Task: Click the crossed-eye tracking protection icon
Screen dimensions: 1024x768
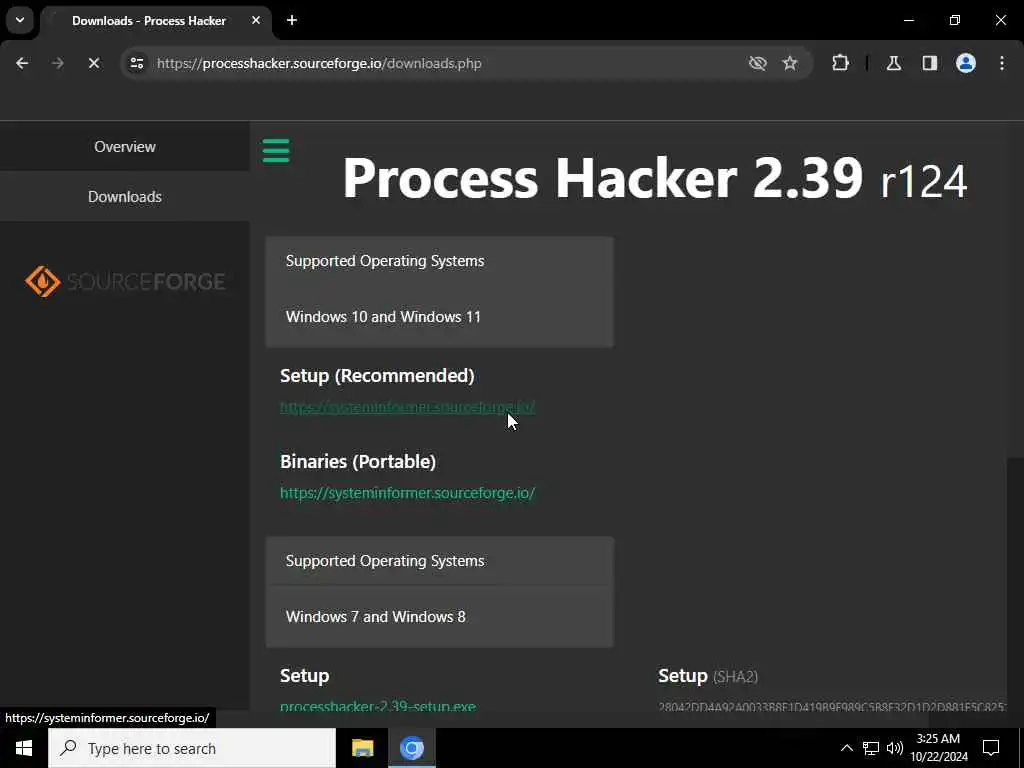Action: [x=758, y=63]
